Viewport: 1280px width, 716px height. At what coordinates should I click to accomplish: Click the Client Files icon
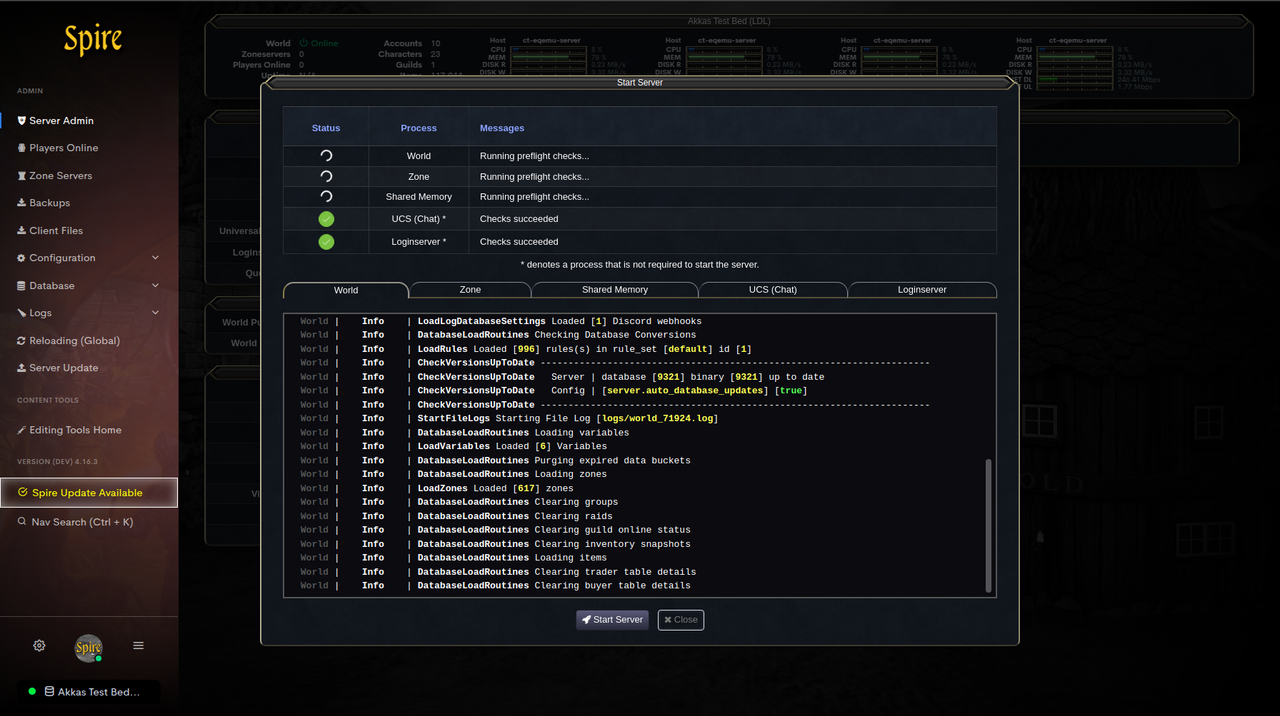[21, 230]
